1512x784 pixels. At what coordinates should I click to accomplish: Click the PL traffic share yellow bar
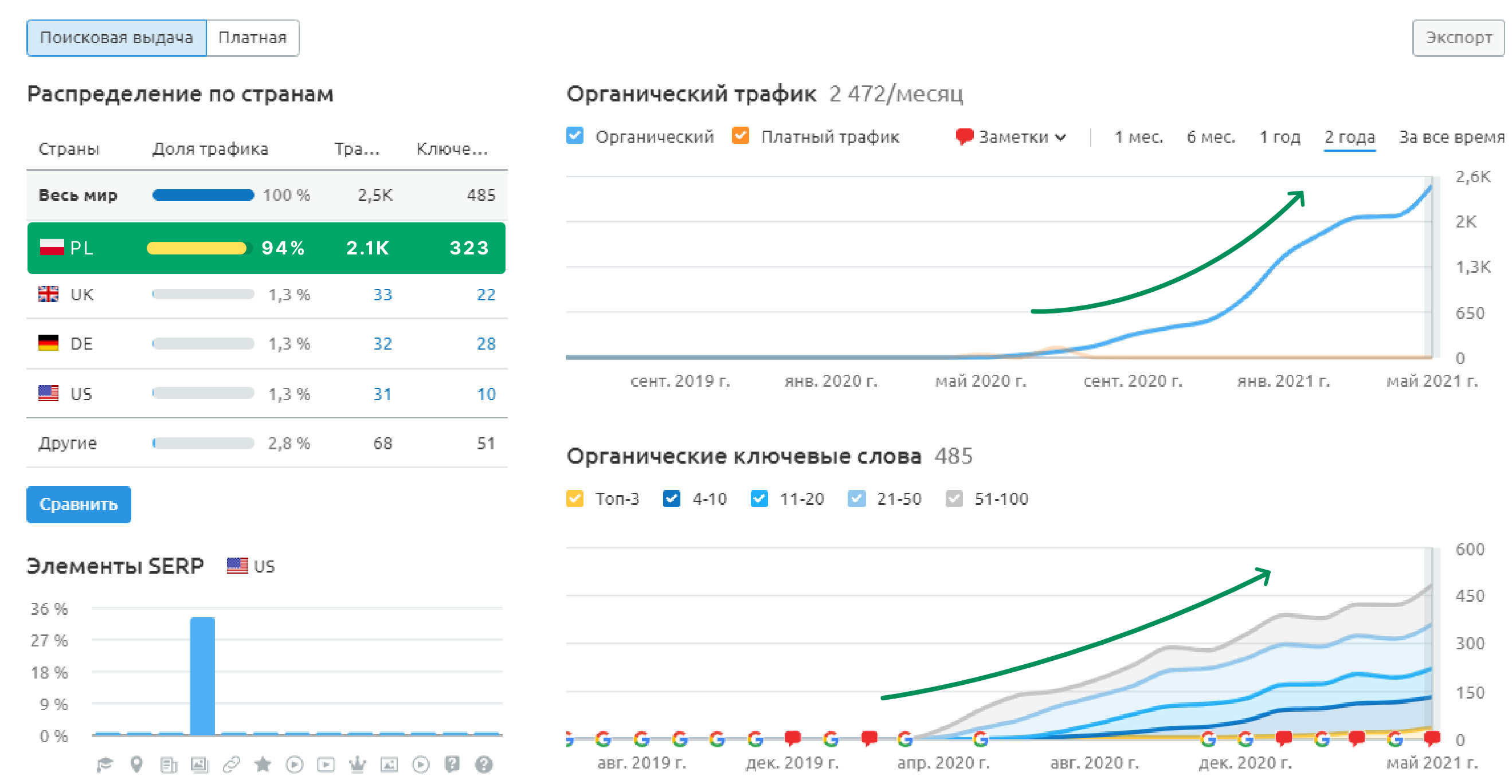197,248
